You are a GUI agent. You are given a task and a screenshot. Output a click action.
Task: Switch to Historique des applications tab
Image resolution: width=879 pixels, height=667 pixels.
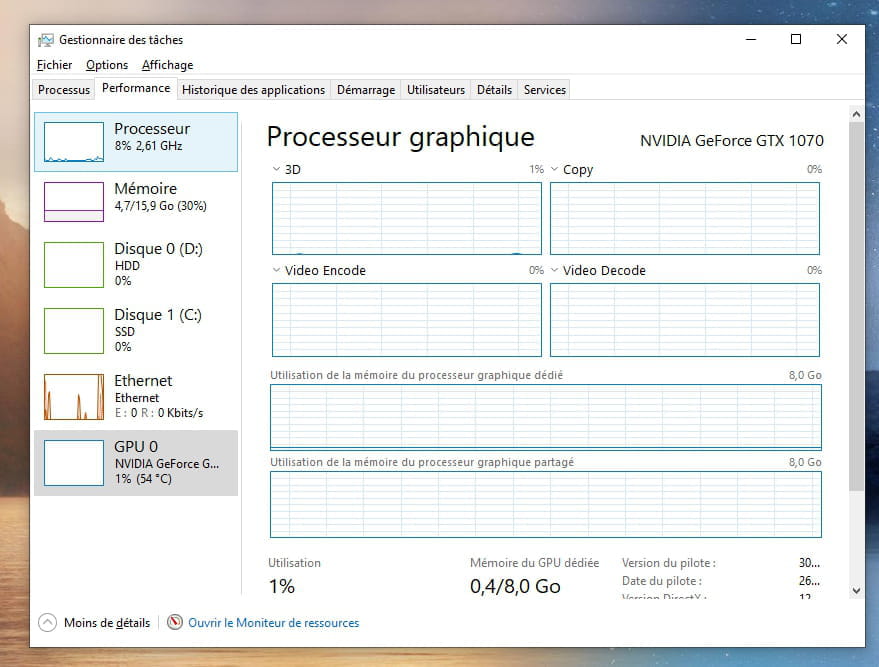click(253, 90)
